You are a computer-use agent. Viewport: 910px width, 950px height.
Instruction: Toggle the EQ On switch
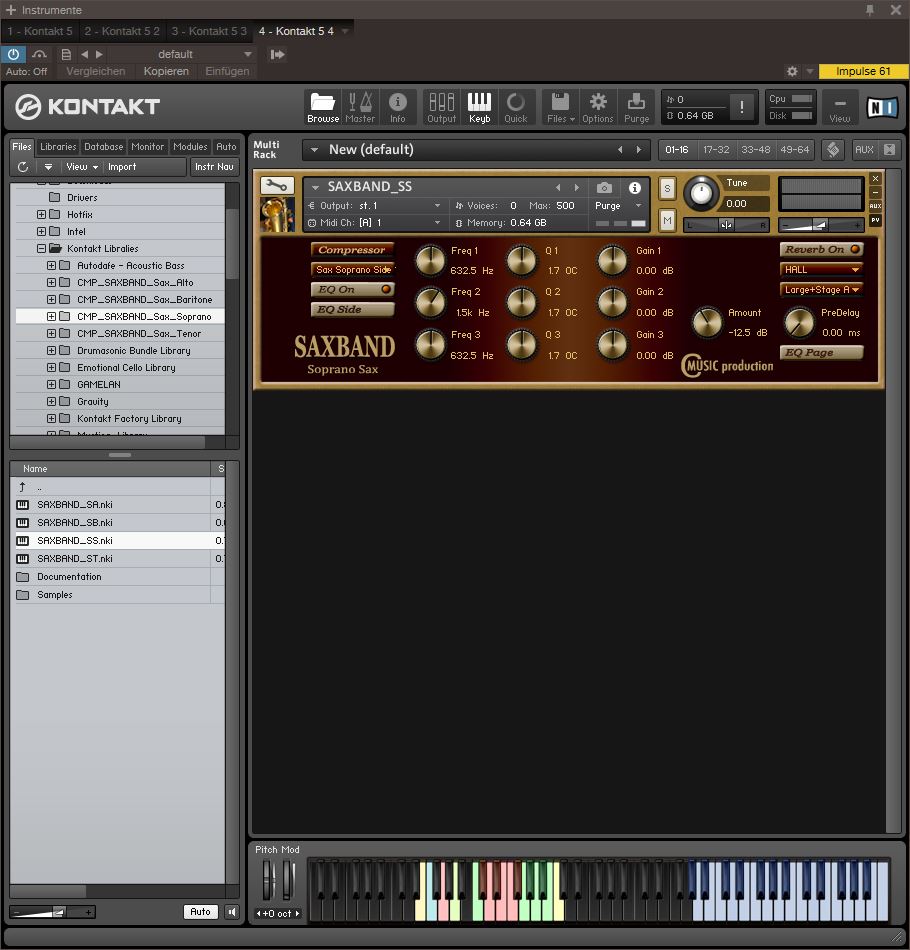click(x=352, y=290)
